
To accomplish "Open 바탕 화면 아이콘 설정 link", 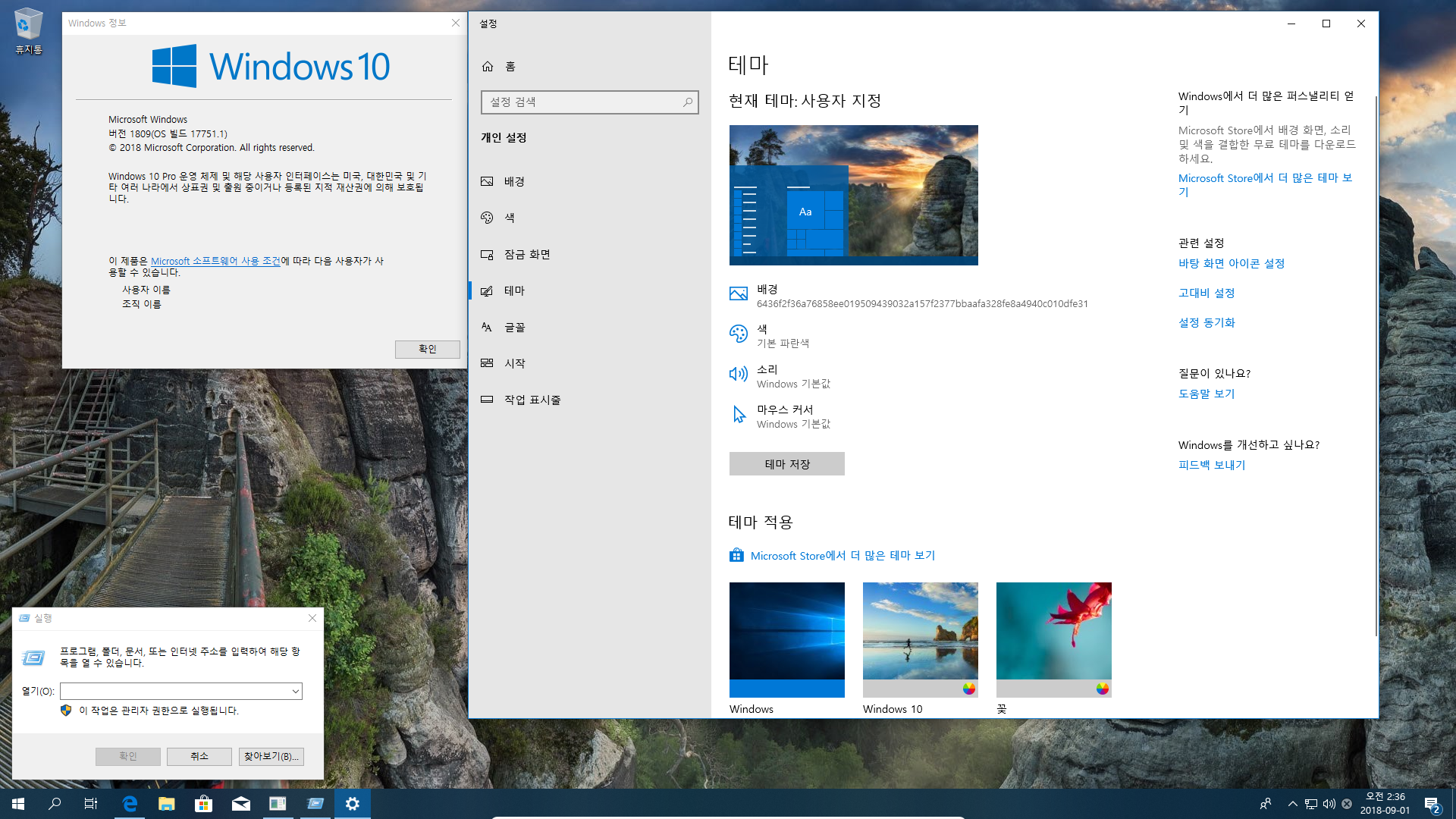I will [x=1232, y=263].
